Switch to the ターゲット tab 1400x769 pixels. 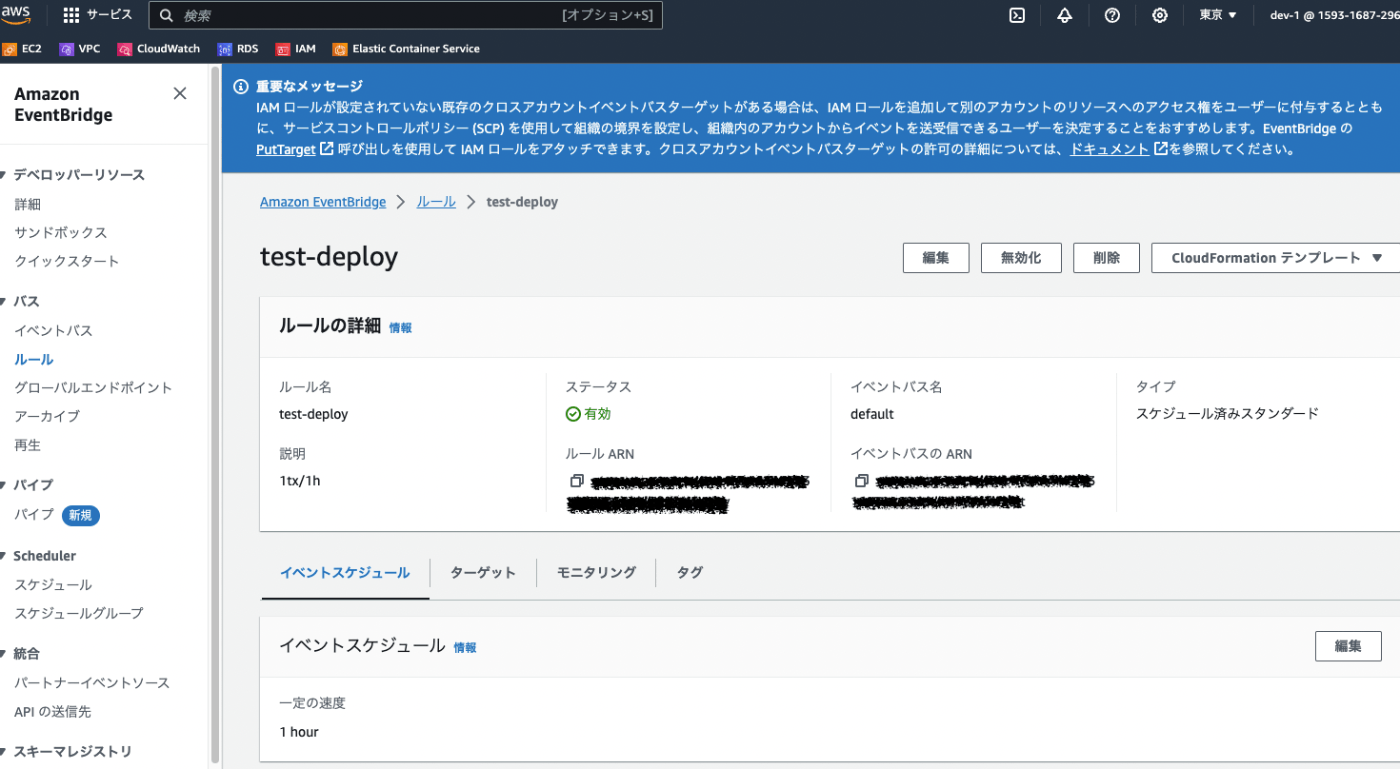click(483, 573)
